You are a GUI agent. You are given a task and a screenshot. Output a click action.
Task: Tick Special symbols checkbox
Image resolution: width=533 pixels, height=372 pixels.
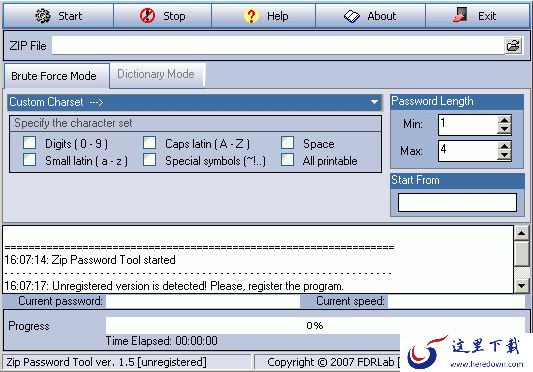tap(150, 159)
